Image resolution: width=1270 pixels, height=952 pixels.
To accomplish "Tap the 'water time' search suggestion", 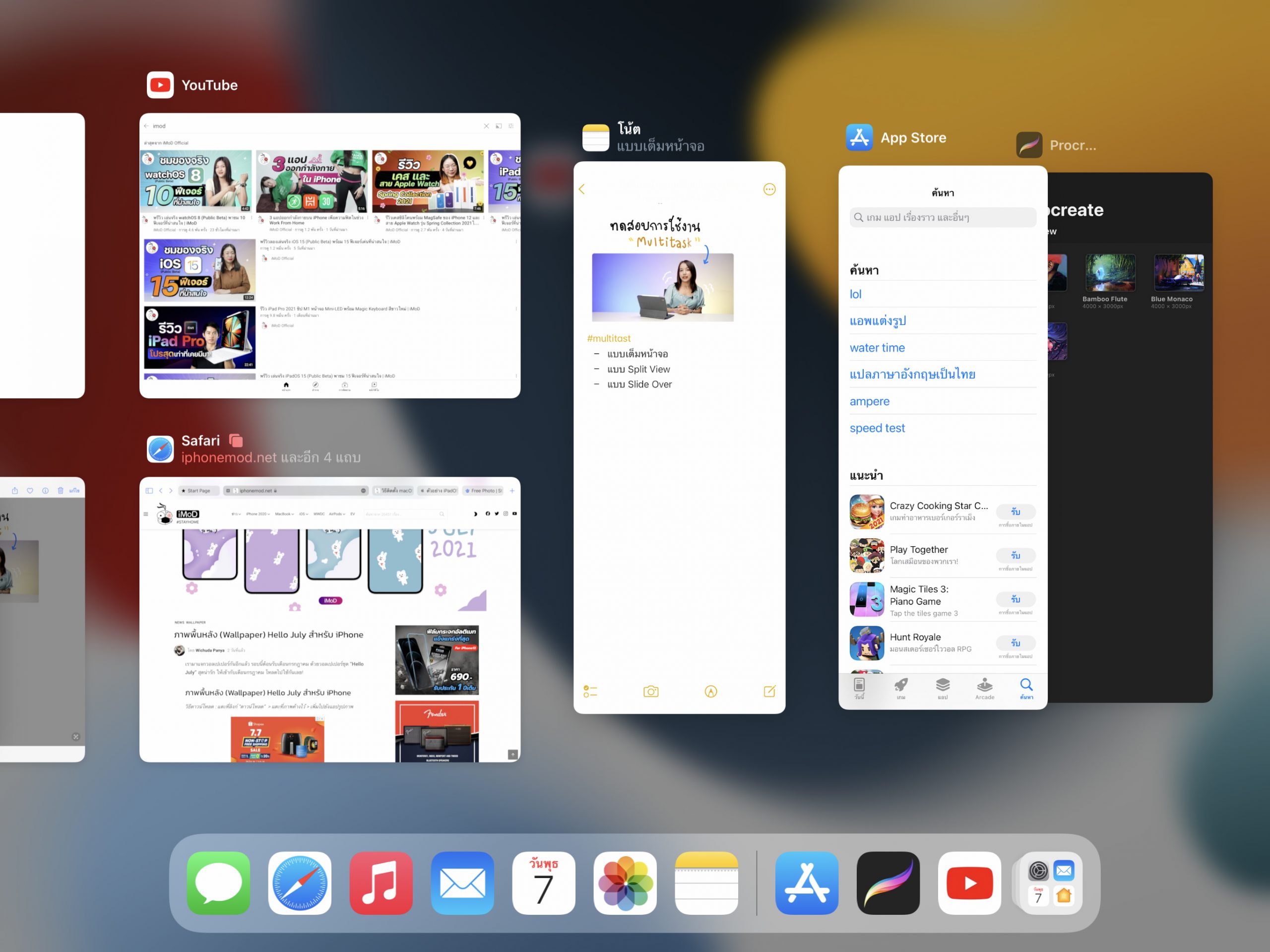I will tap(877, 347).
